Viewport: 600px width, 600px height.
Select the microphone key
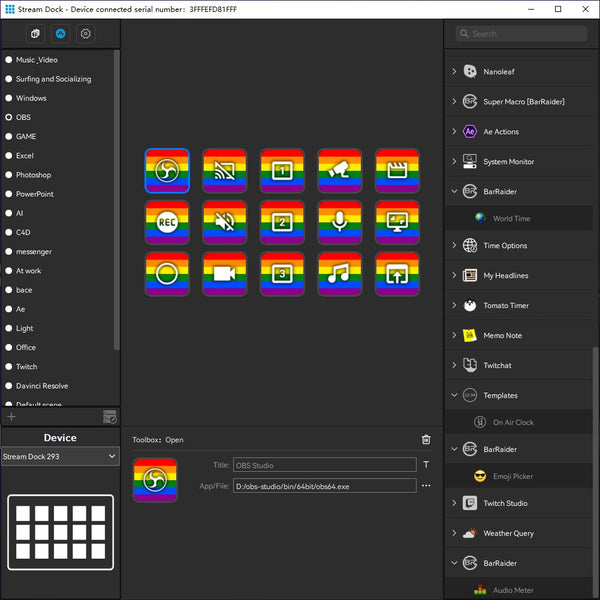pos(339,222)
